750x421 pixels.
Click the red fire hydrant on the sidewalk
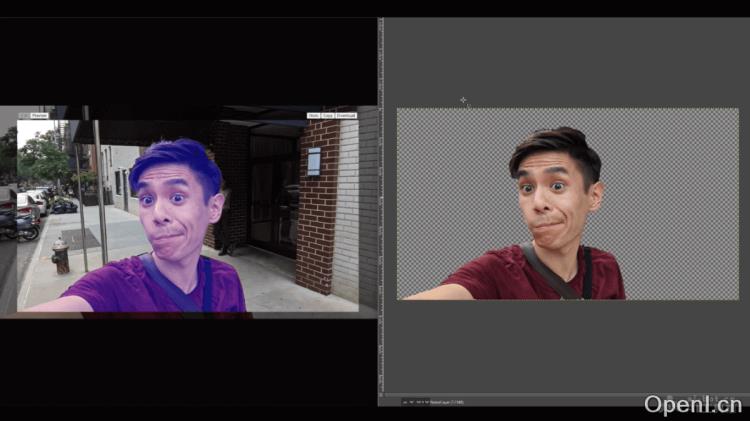pyautogui.click(x=61, y=257)
